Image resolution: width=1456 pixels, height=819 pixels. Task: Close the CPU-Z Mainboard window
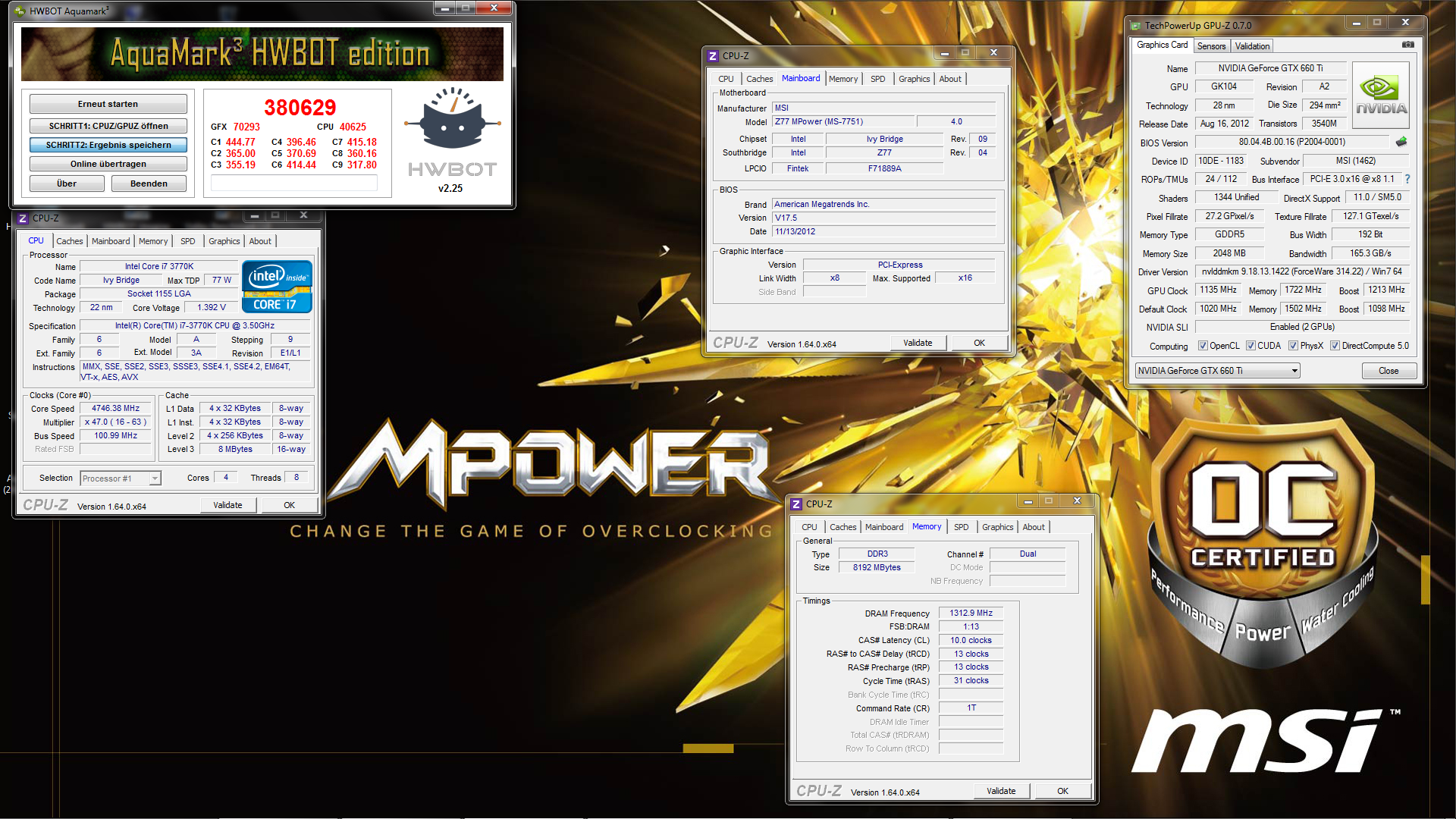pos(993,53)
